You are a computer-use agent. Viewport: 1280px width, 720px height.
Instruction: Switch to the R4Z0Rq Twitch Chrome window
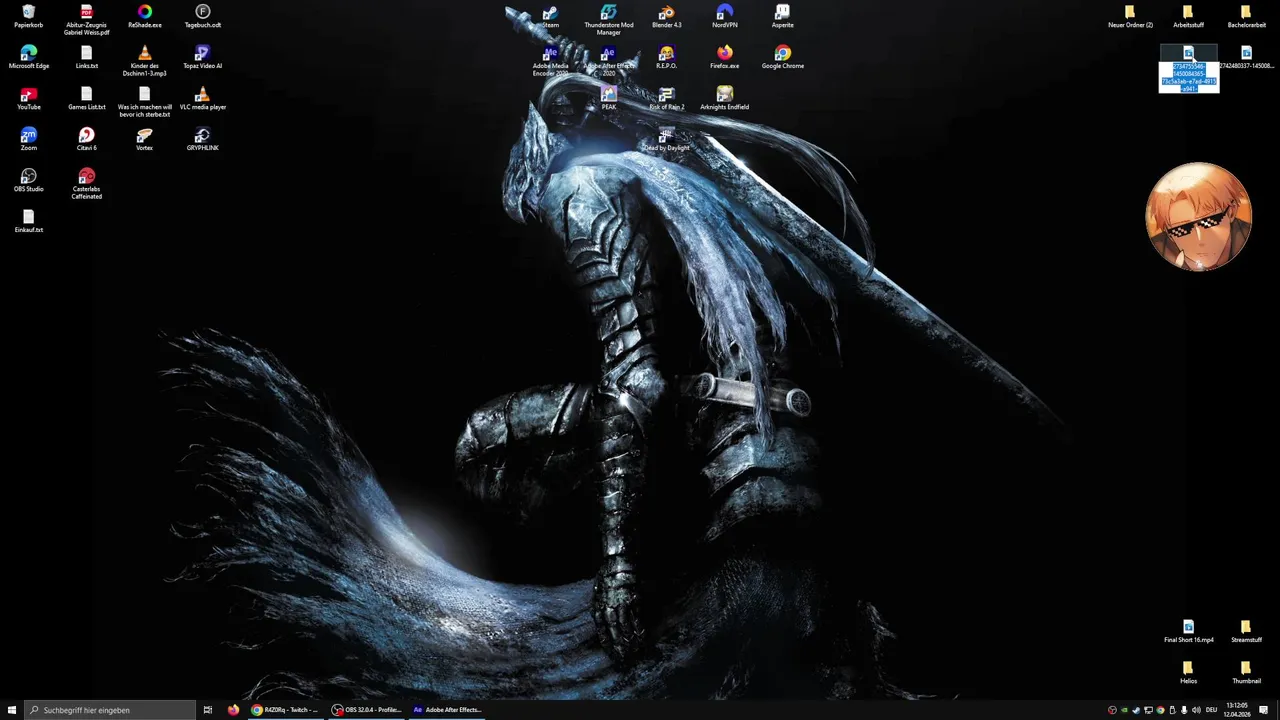point(286,710)
